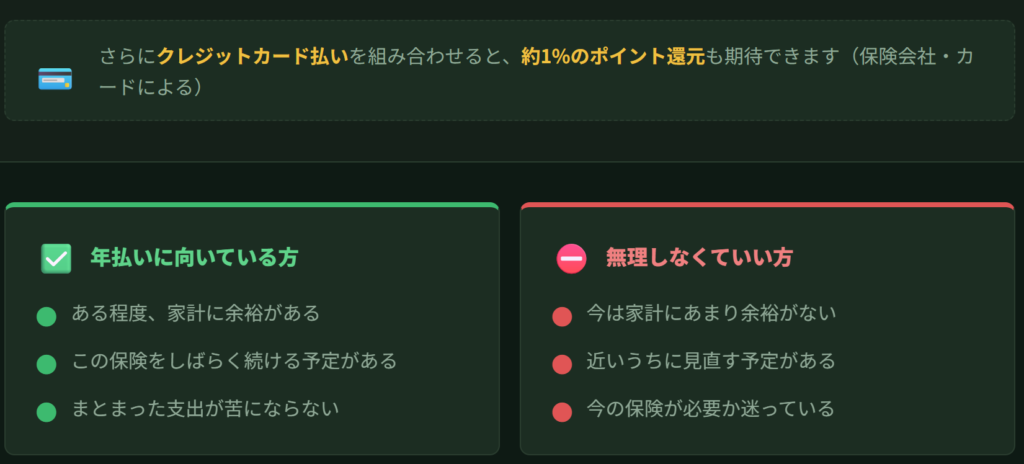
Task: Click the まとまった支出が苦にならない list text
Action: [x=206, y=408]
